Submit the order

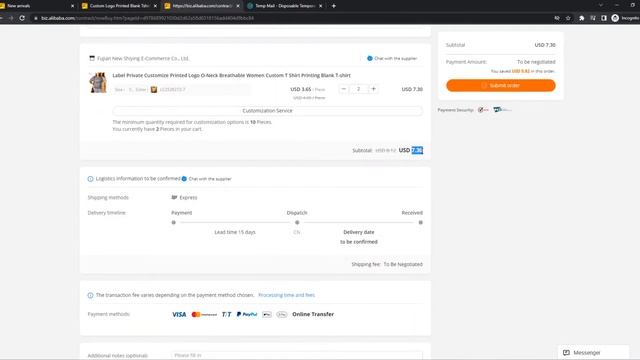500,85
